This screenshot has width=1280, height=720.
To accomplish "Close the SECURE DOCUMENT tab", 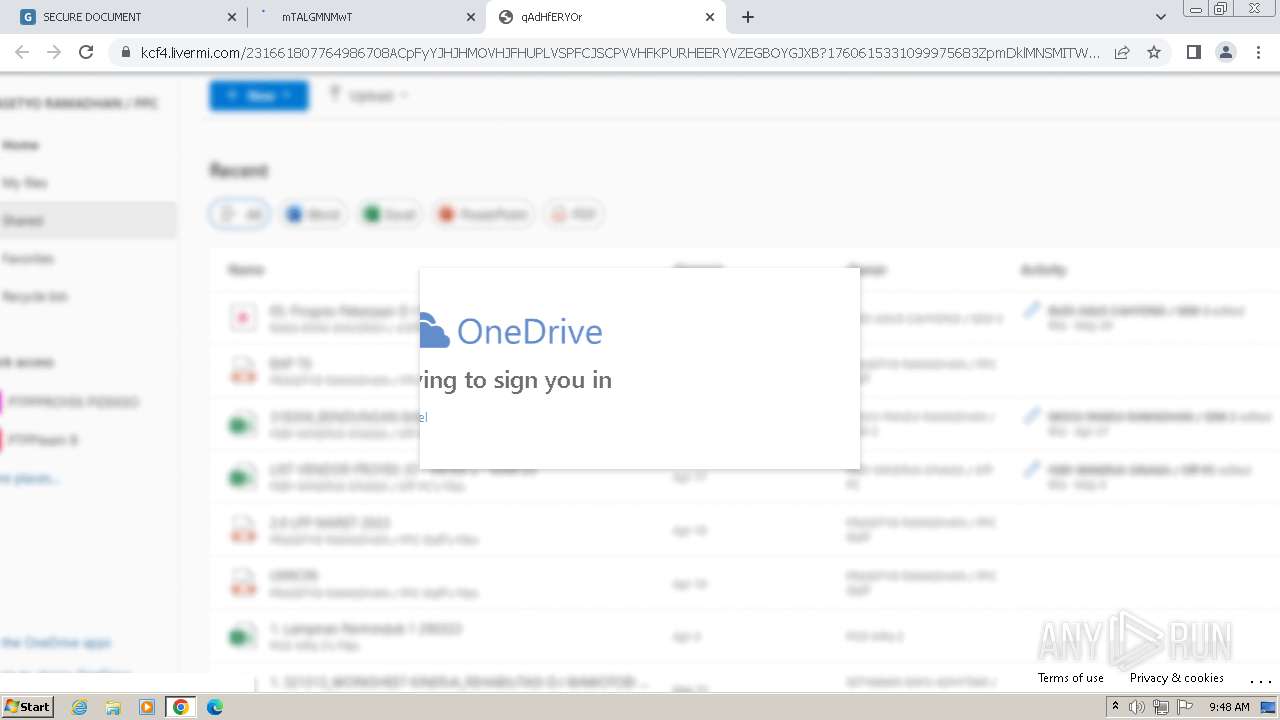I will [232, 17].
